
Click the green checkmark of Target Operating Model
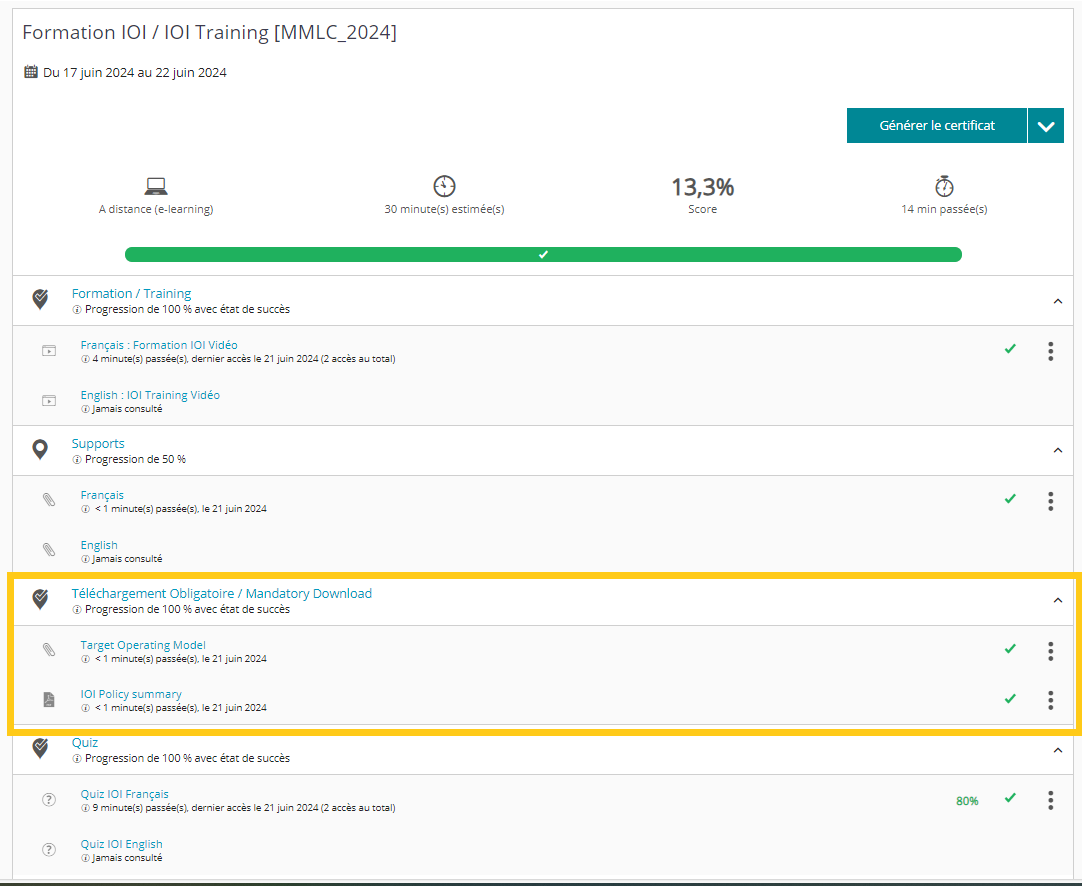1010,649
